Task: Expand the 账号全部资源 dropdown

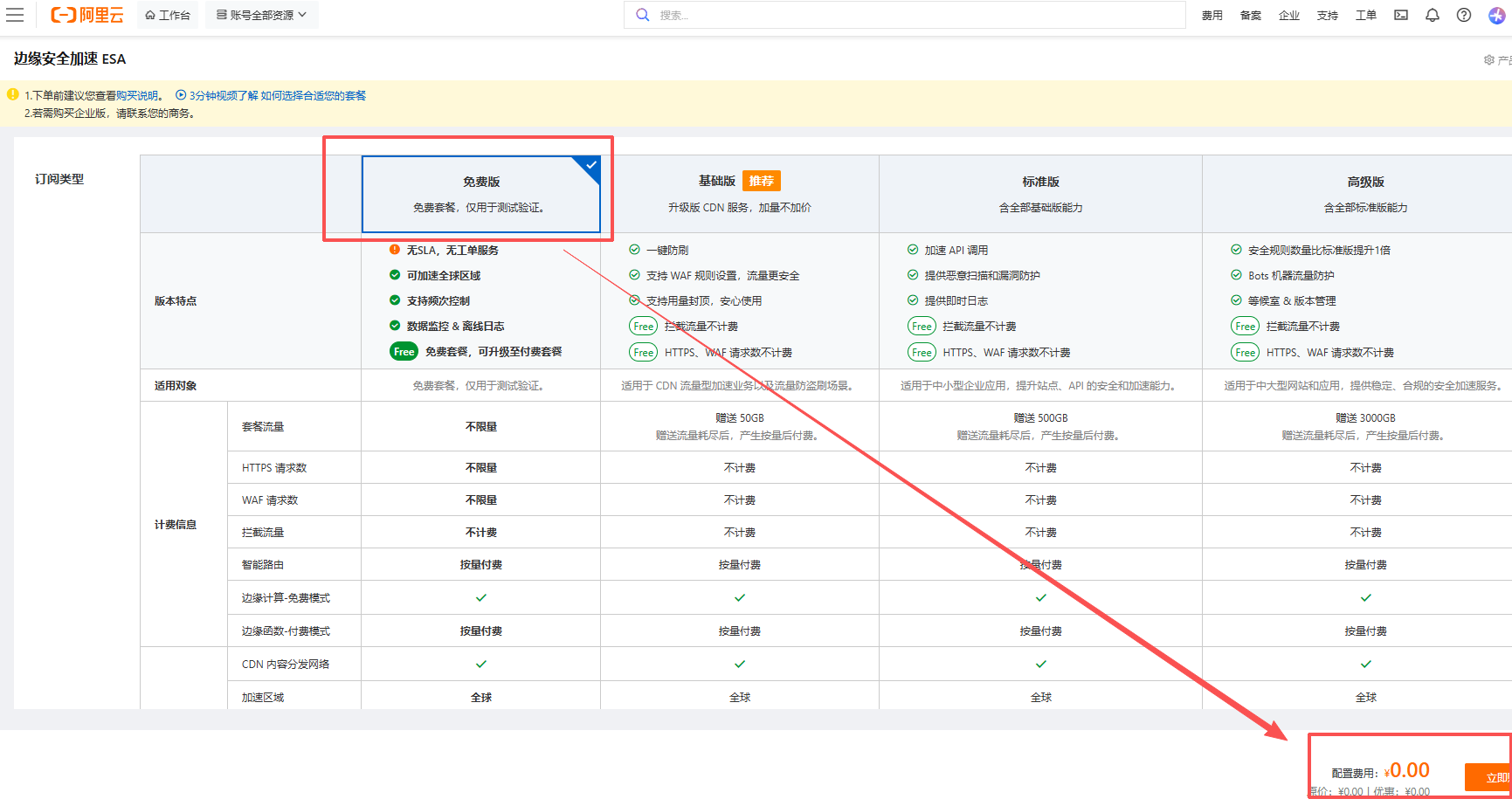Action: pyautogui.click(x=262, y=15)
